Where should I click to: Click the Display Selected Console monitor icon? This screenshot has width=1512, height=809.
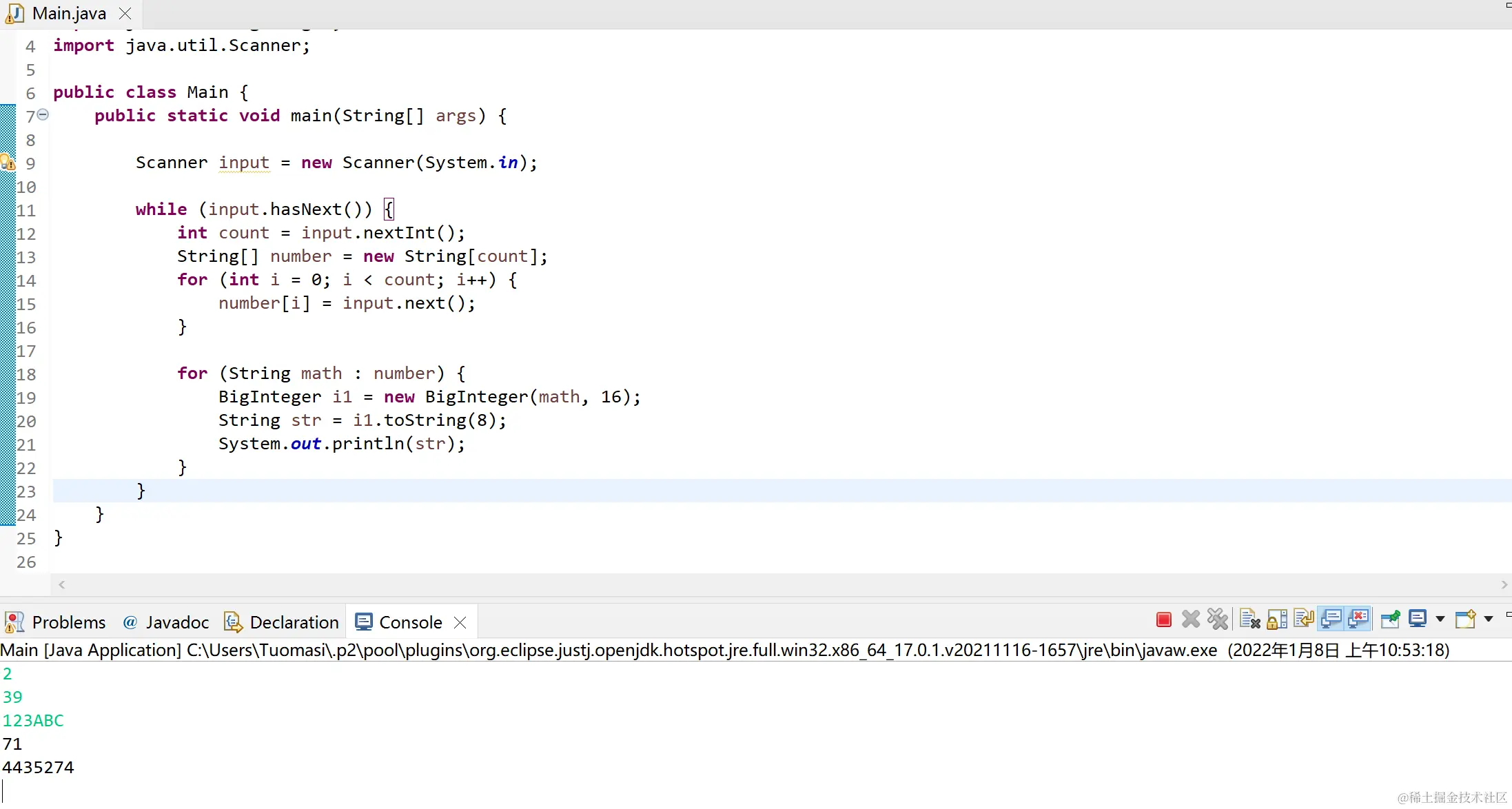pyautogui.click(x=1417, y=619)
